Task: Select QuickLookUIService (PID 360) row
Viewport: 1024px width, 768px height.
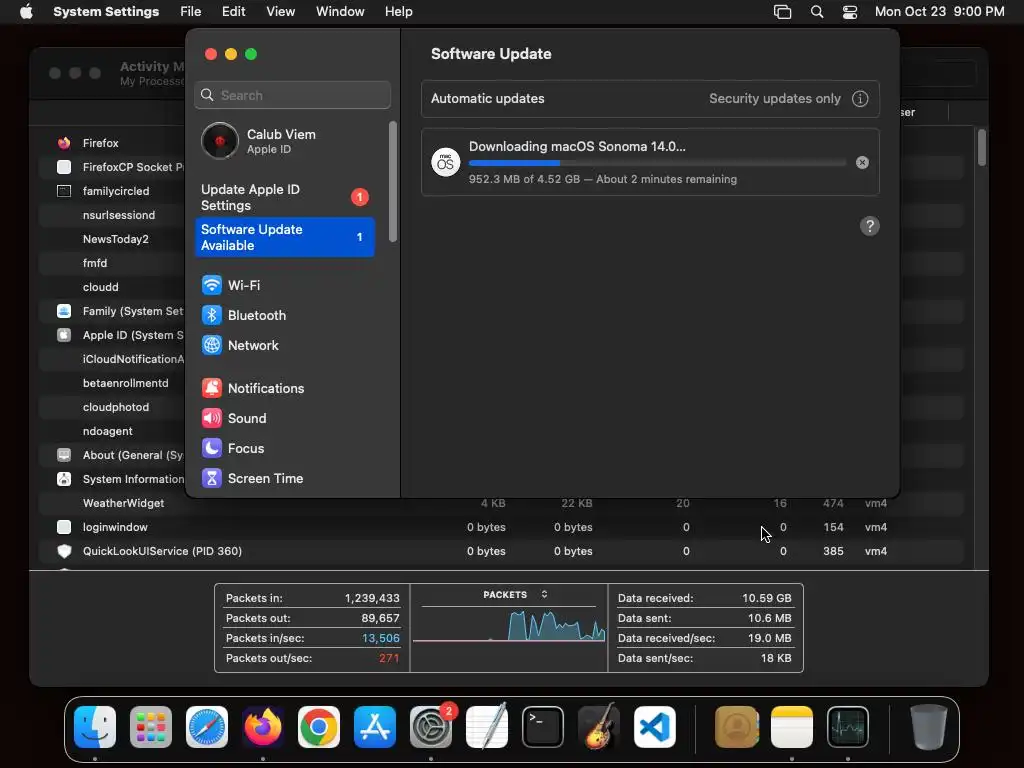Action: pos(502,551)
